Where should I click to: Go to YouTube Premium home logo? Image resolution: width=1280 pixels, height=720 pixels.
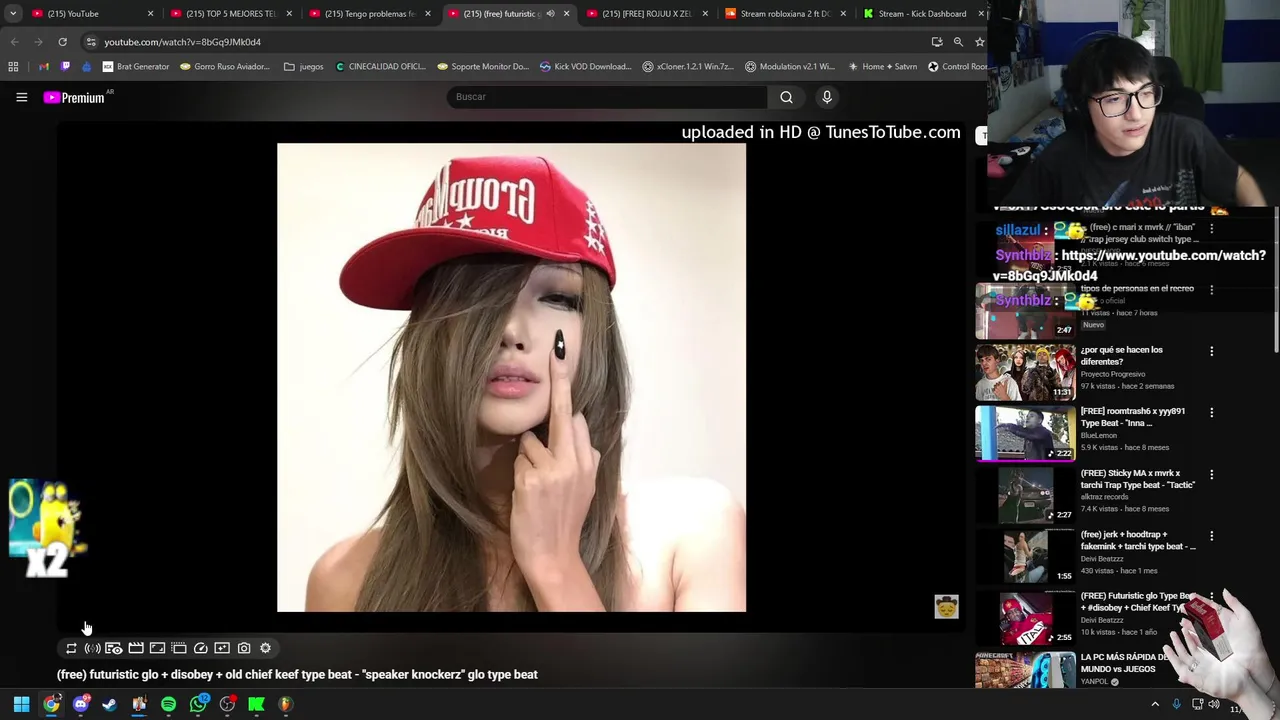(x=75, y=97)
